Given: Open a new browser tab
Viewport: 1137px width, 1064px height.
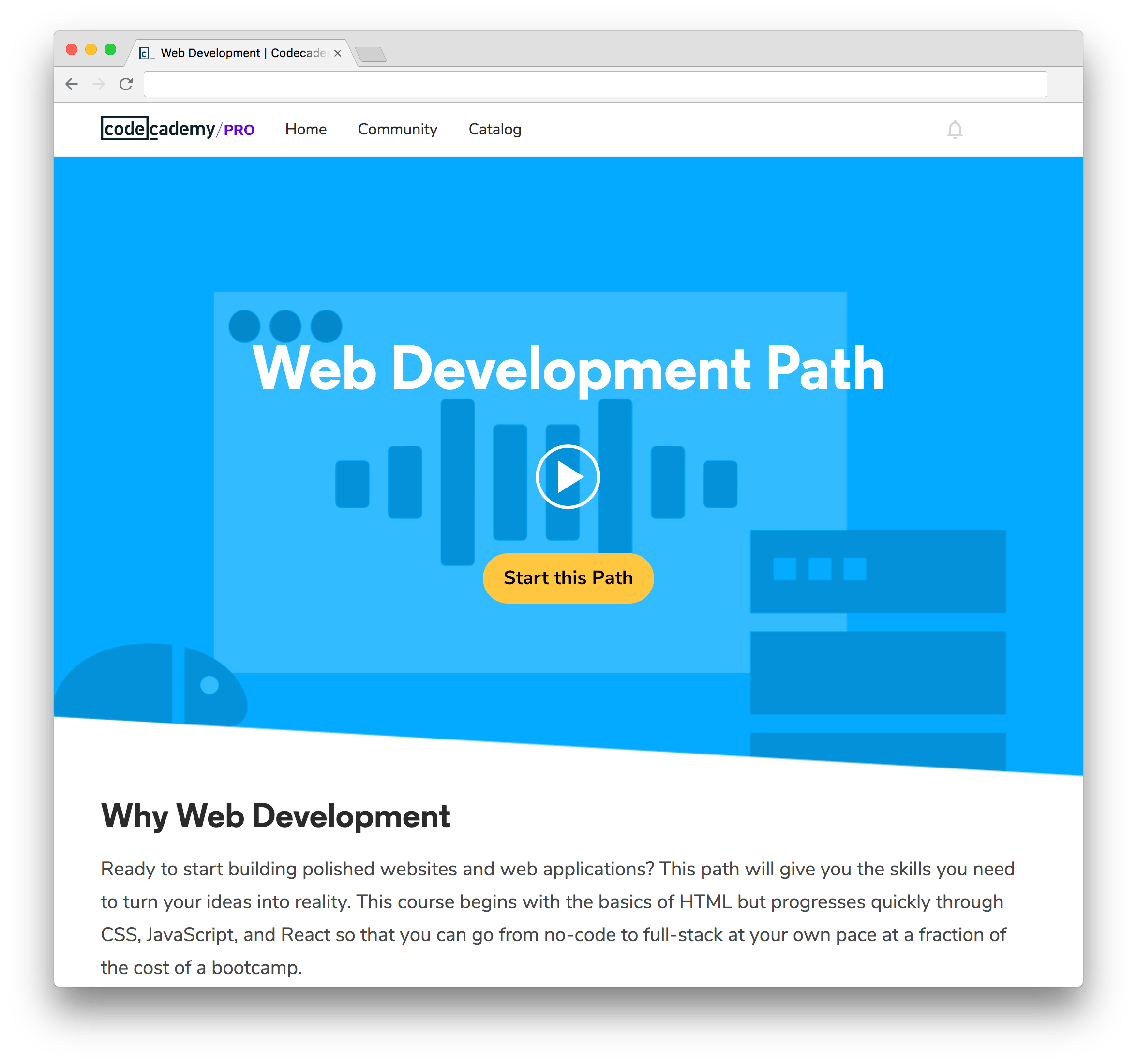Looking at the screenshot, I should point(371,53).
